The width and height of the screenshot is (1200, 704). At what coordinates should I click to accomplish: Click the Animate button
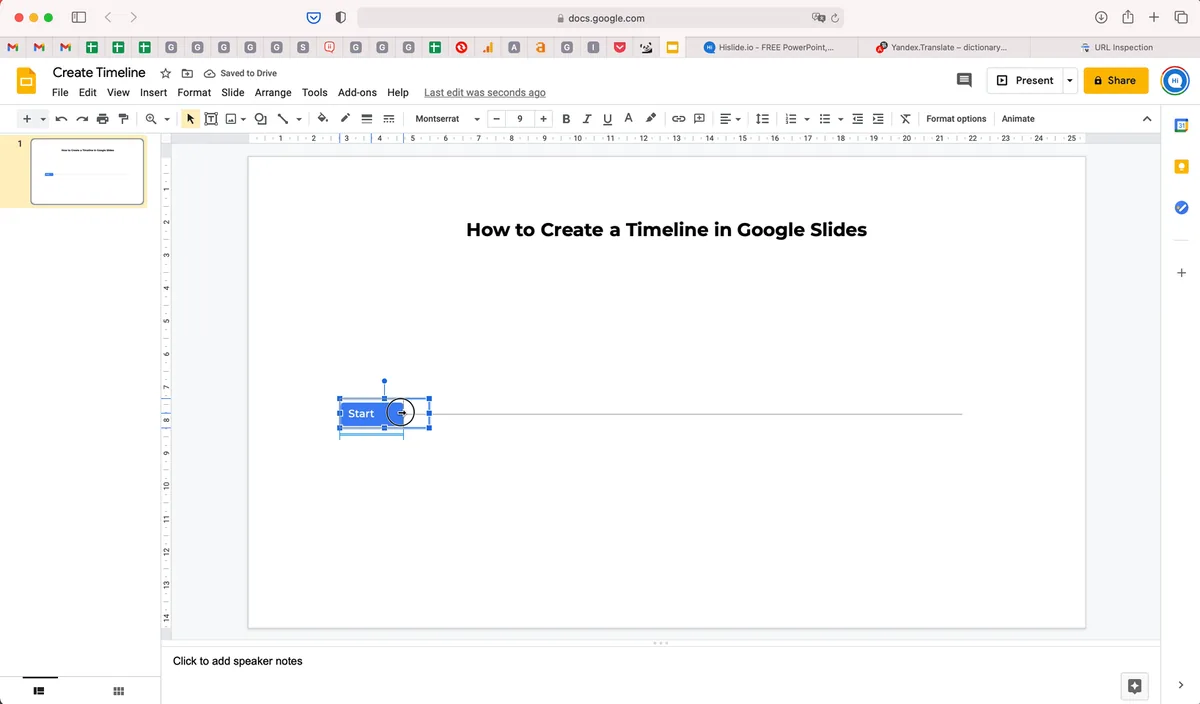coord(1018,119)
